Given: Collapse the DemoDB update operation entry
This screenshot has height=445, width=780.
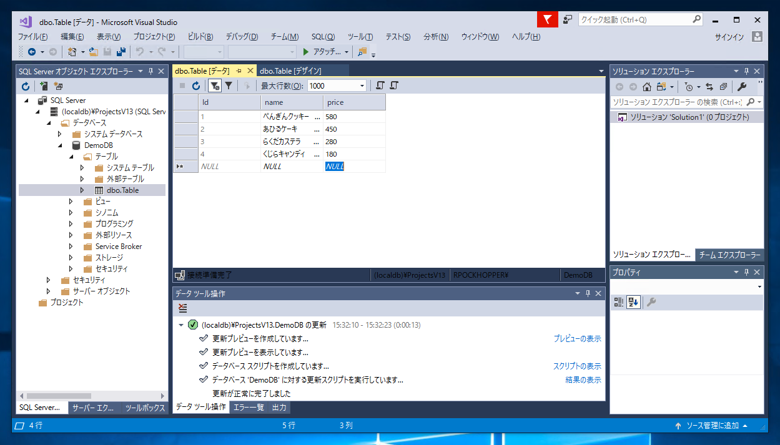Looking at the screenshot, I should (x=181, y=325).
